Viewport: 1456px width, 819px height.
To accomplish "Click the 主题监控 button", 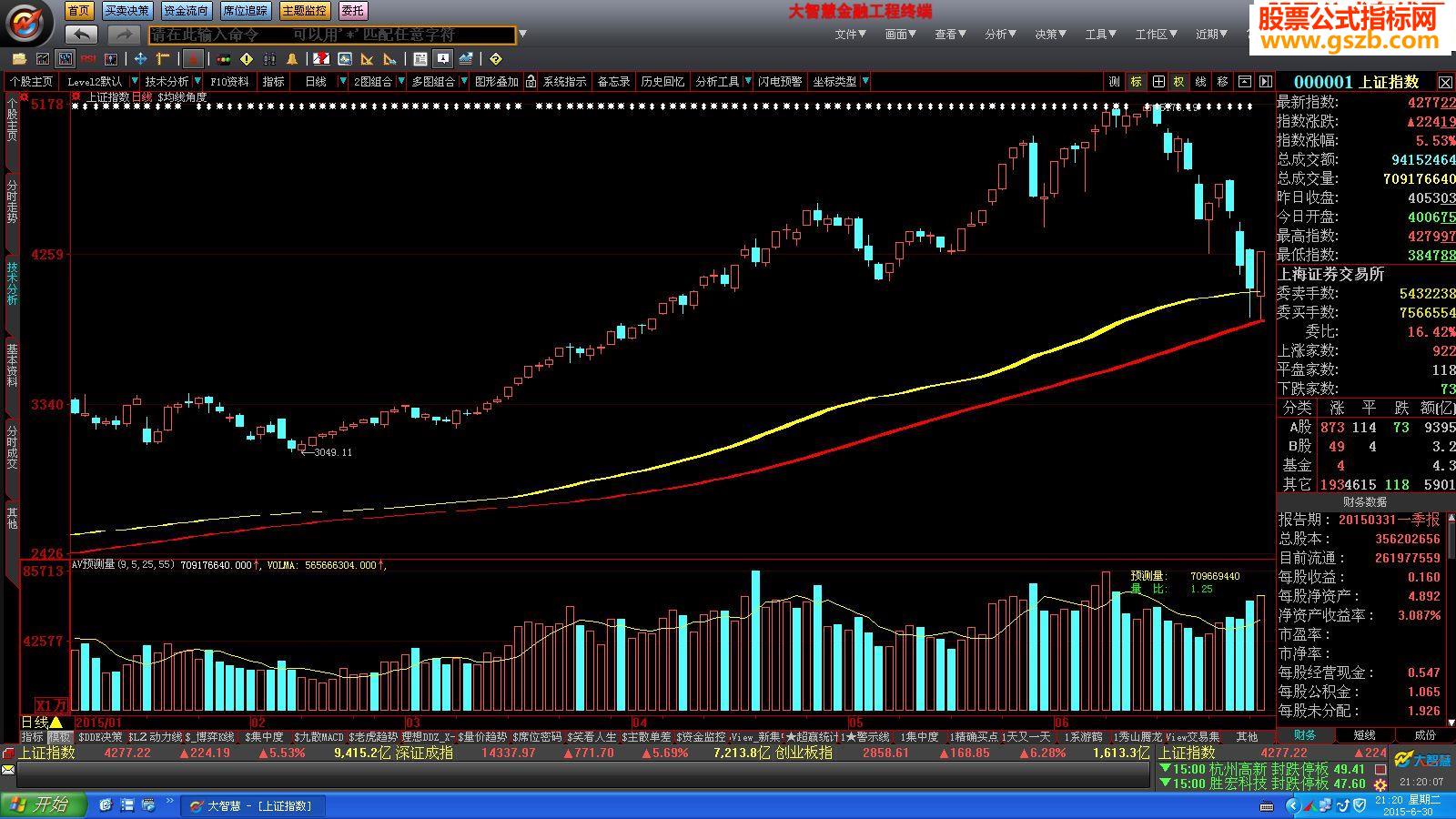I will (x=304, y=11).
